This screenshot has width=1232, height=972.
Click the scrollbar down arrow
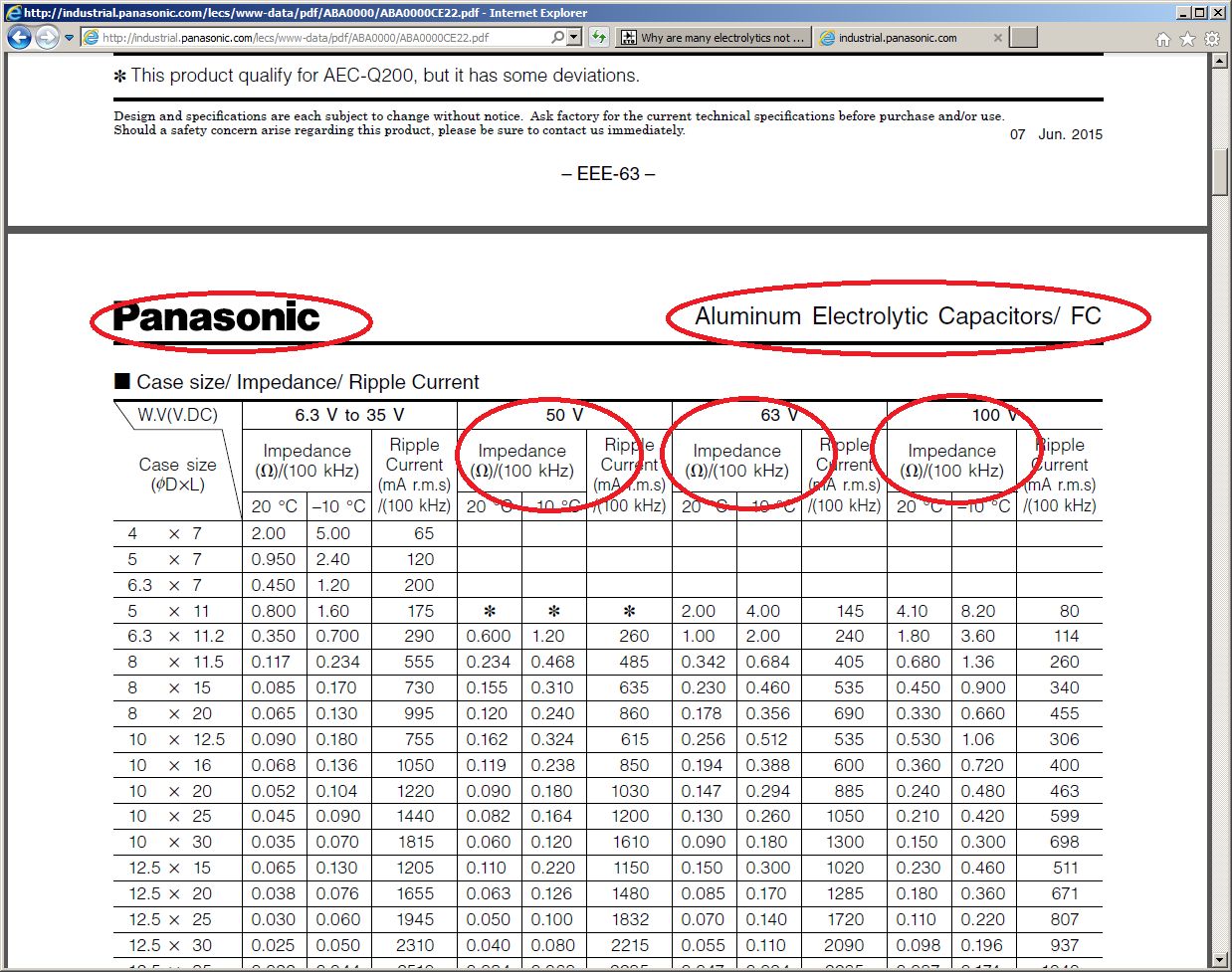1220,959
